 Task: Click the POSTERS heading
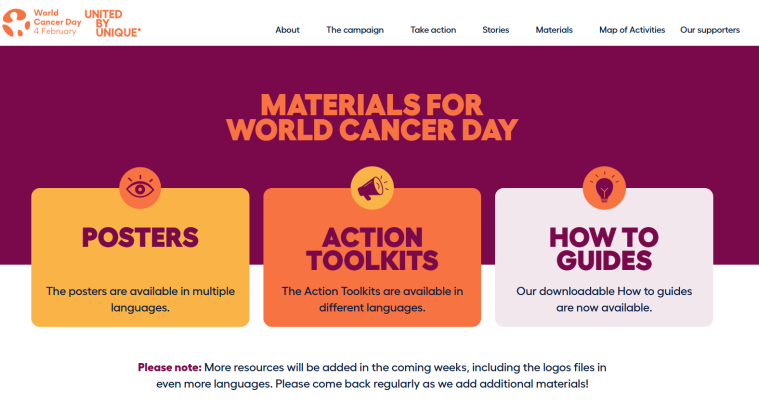140,237
